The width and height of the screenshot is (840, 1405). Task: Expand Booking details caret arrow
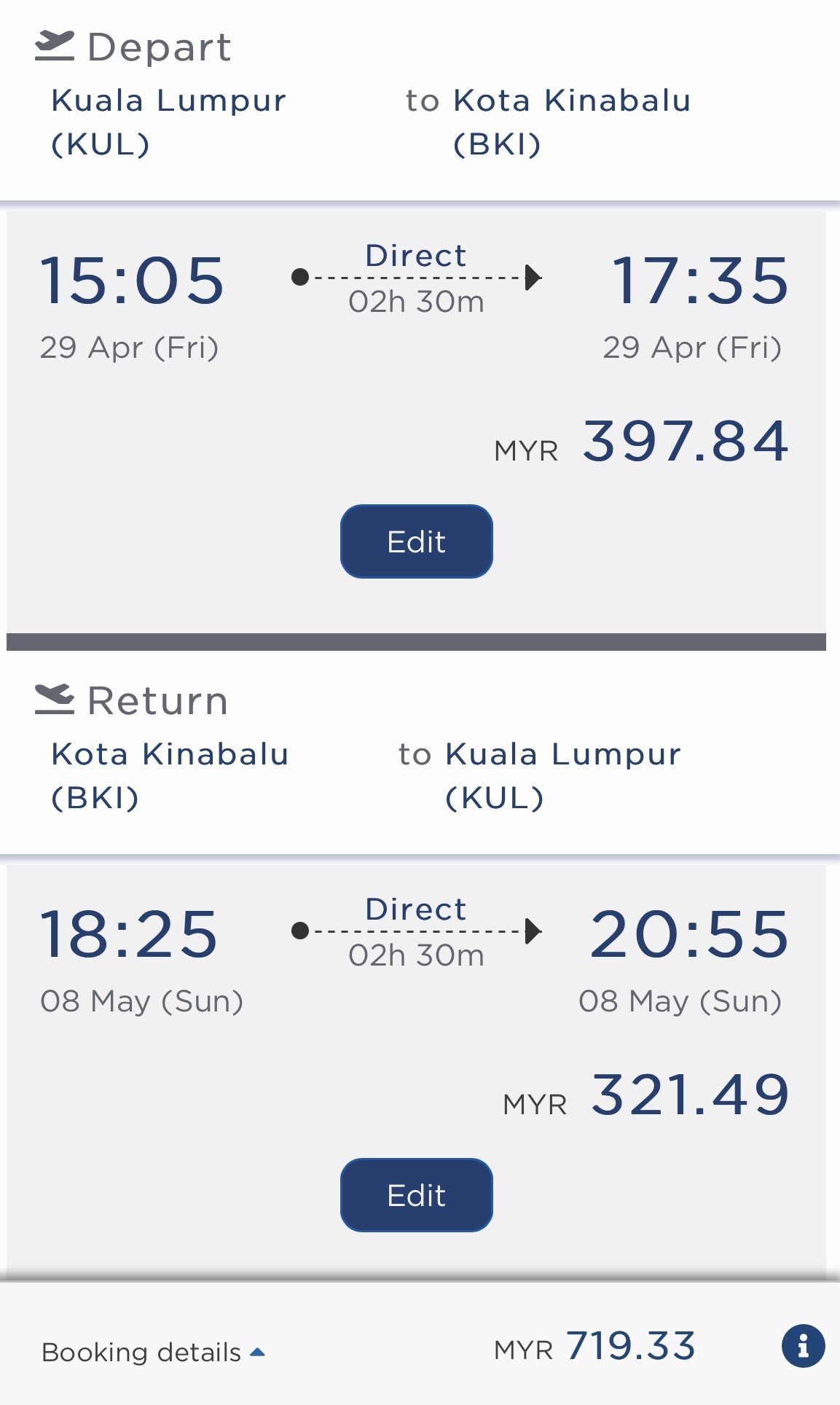[x=257, y=1353]
